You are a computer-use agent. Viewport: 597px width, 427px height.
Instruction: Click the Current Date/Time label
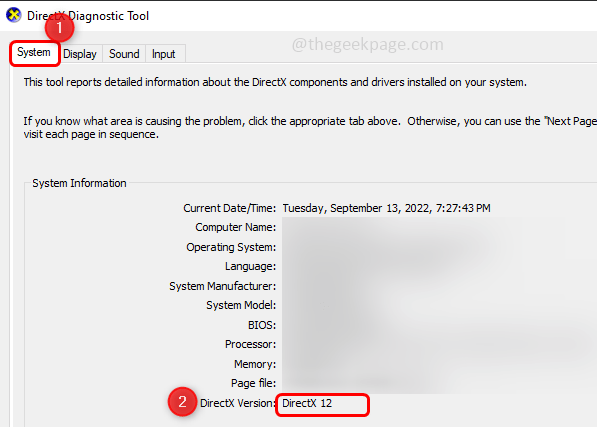point(230,208)
